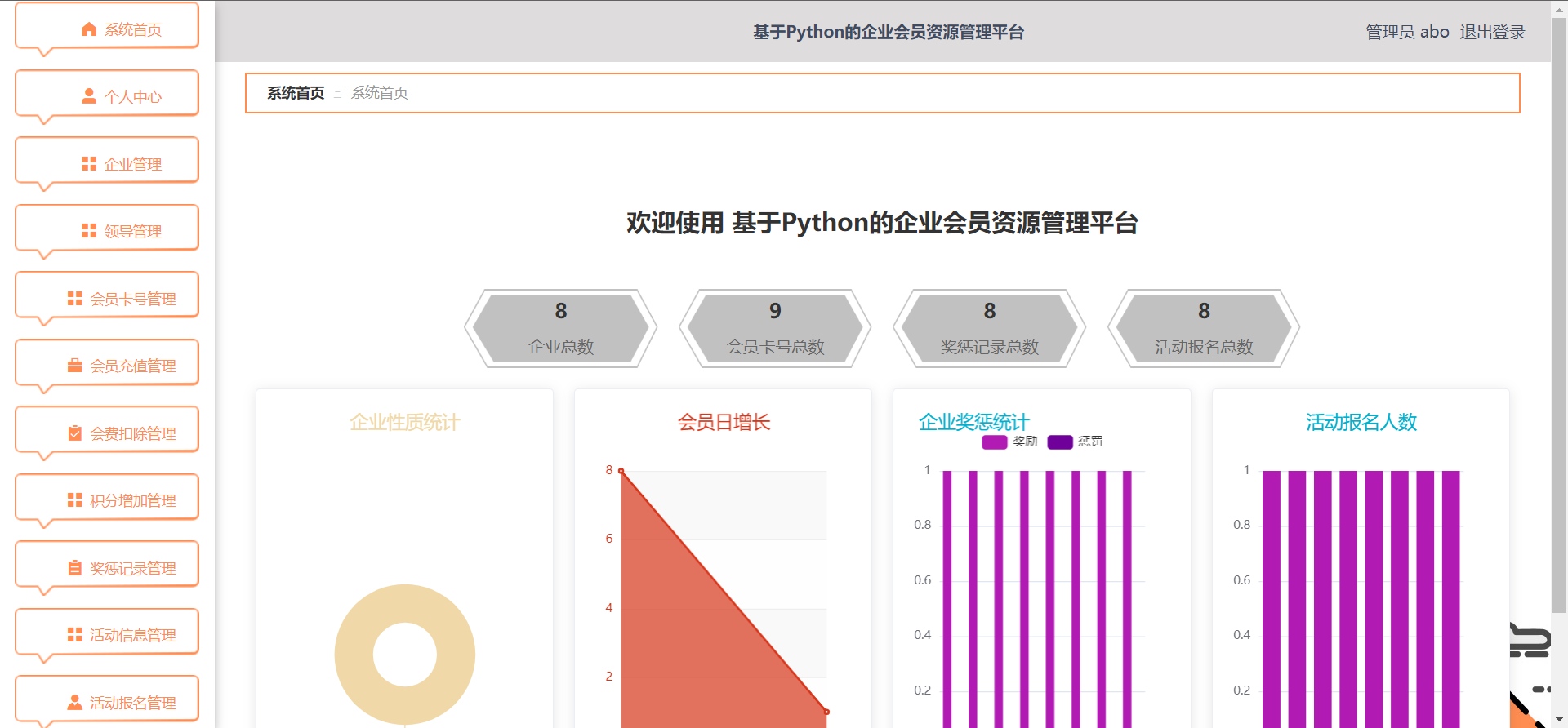Screen dimensions: 1568x728
Task: Click the 企业奖惩统计 chart title
Action: click(973, 422)
